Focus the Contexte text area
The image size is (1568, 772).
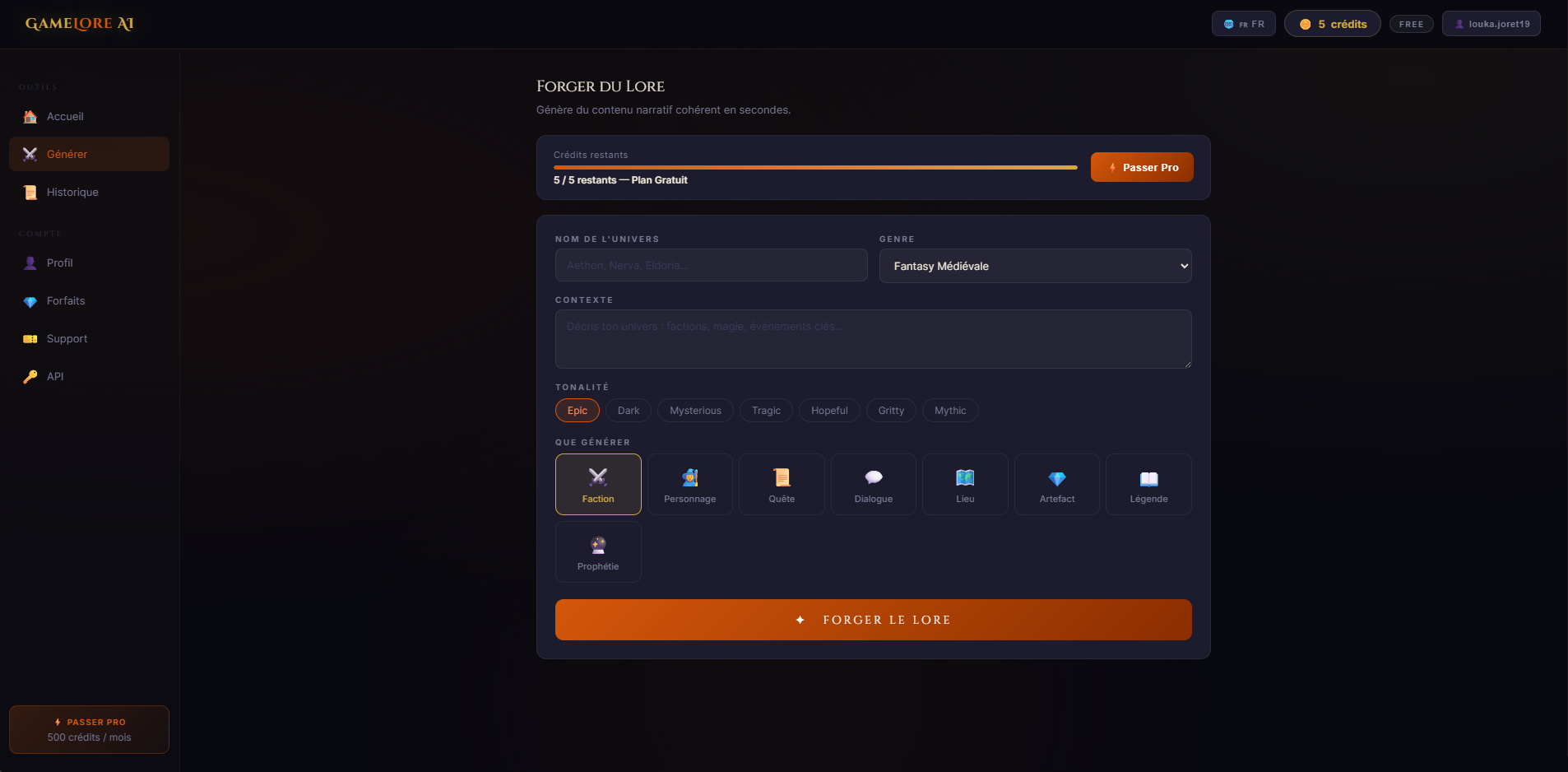[x=874, y=339]
